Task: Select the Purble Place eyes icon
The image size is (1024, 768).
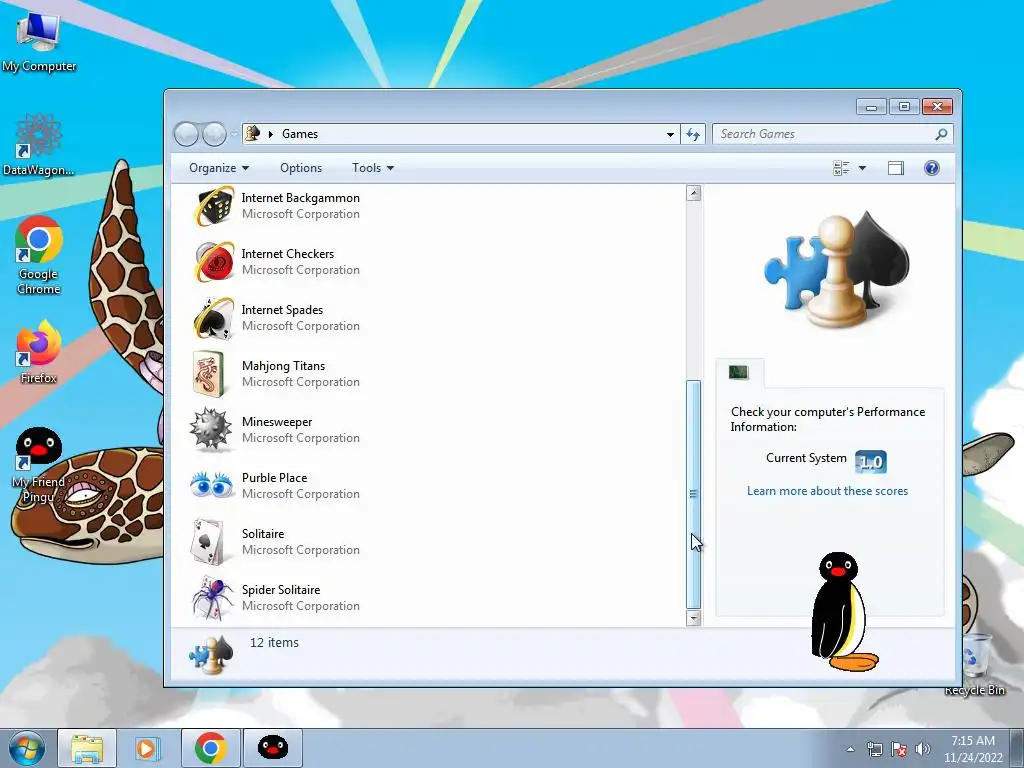Action: pyautogui.click(x=212, y=485)
